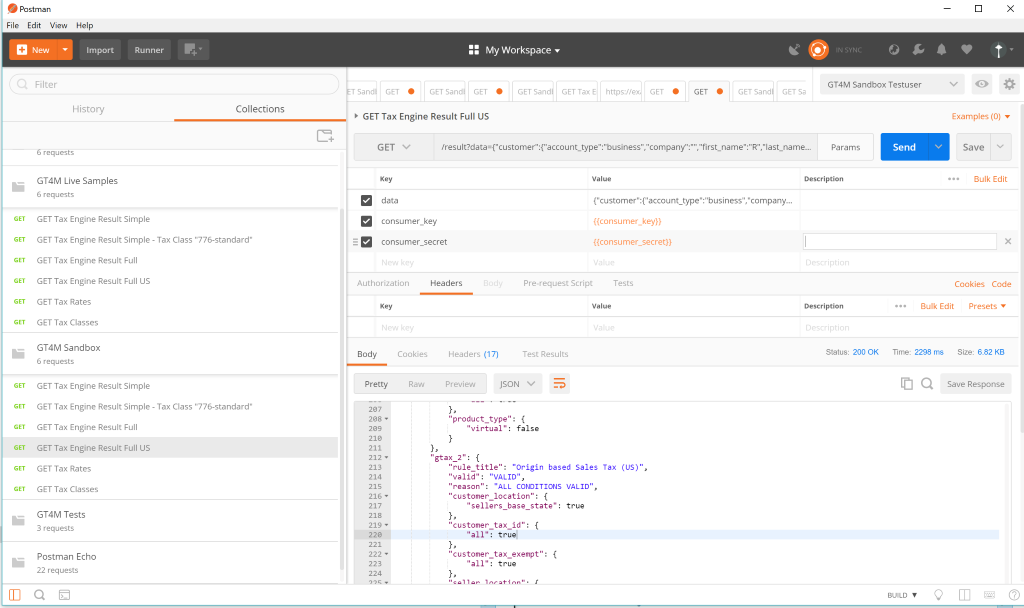Click the heart icon in header
The image size is (1024, 608).
[x=967, y=50]
